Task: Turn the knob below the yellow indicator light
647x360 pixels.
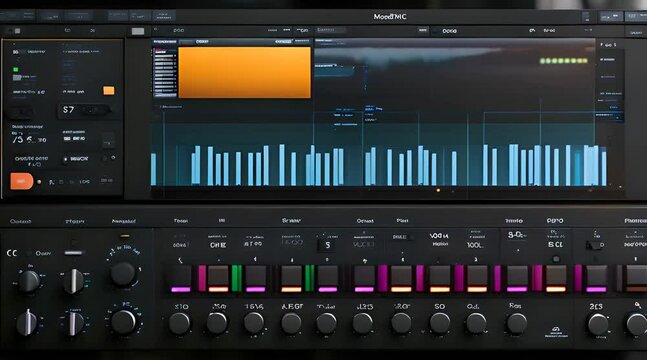Action: coord(123,274)
